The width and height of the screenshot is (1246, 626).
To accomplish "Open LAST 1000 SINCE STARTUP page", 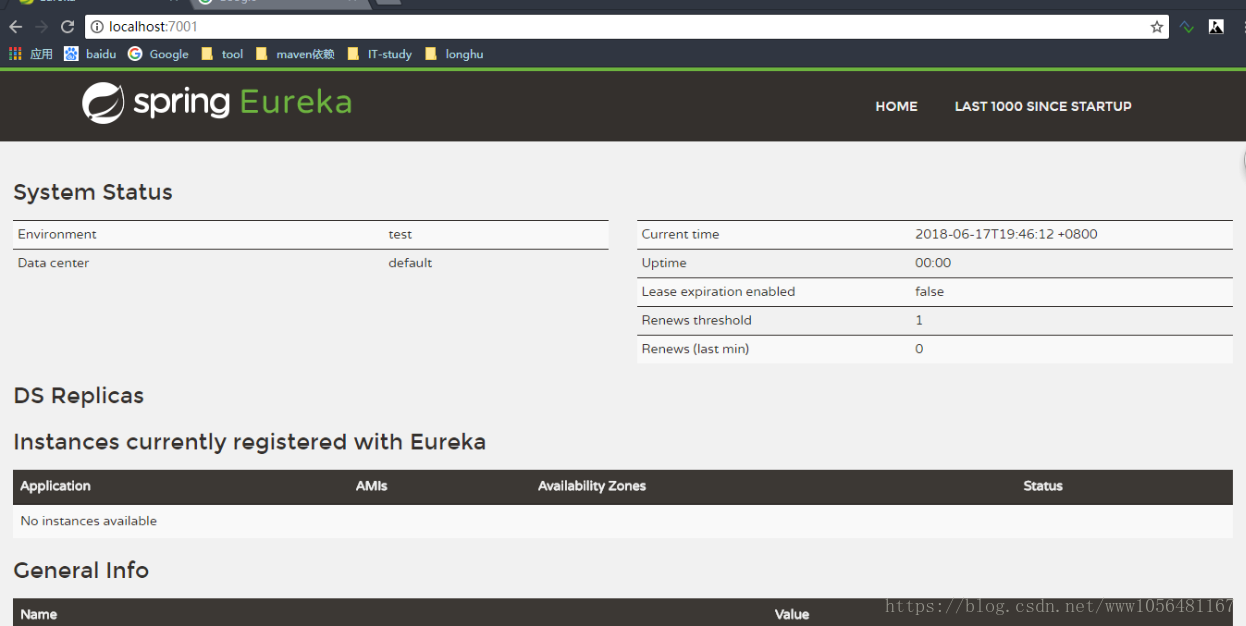I will point(1043,106).
